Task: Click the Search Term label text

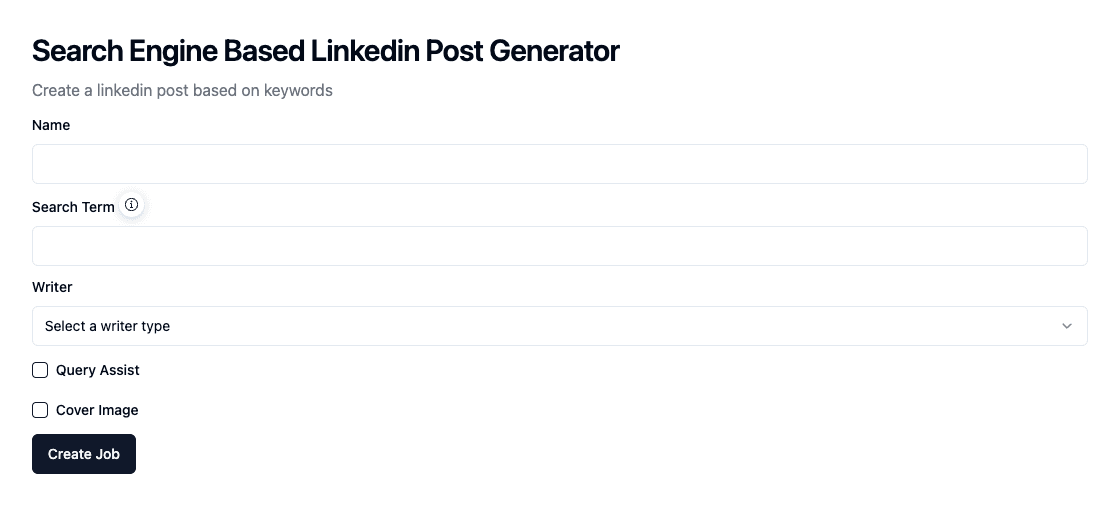Action: tap(73, 207)
